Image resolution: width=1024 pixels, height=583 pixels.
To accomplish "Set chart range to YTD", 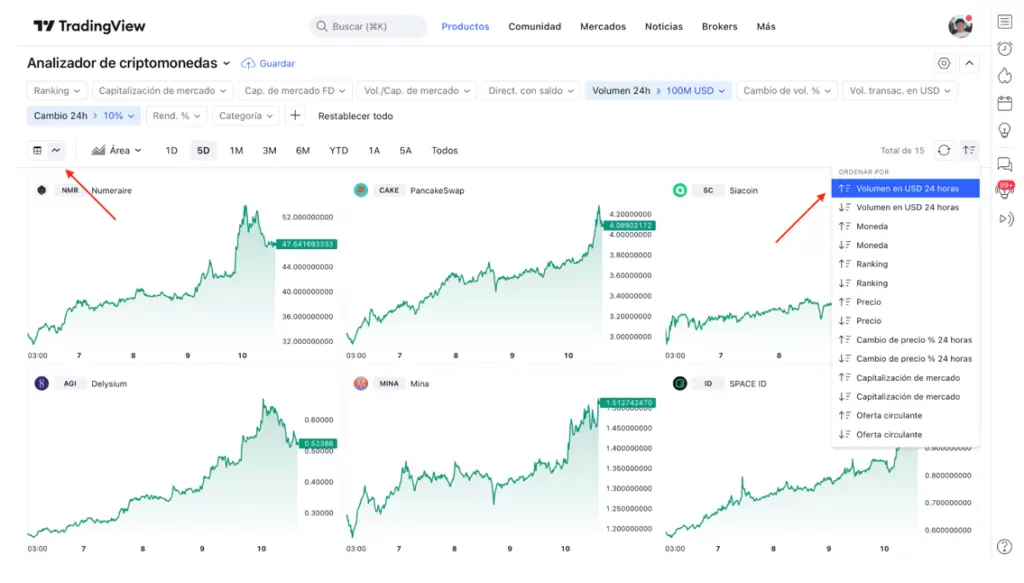I will (x=338, y=150).
